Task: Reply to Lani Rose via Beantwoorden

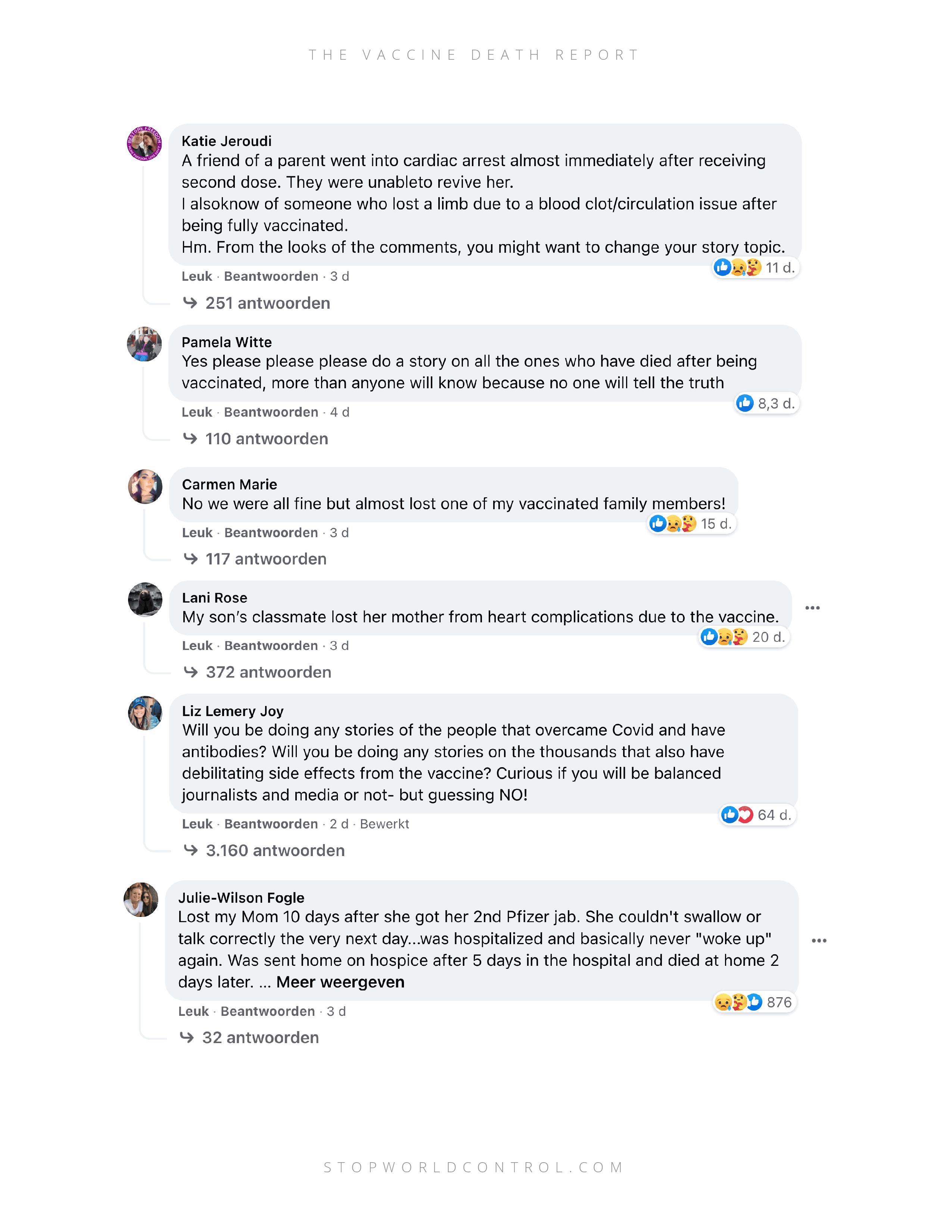Action: (x=271, y=645)
